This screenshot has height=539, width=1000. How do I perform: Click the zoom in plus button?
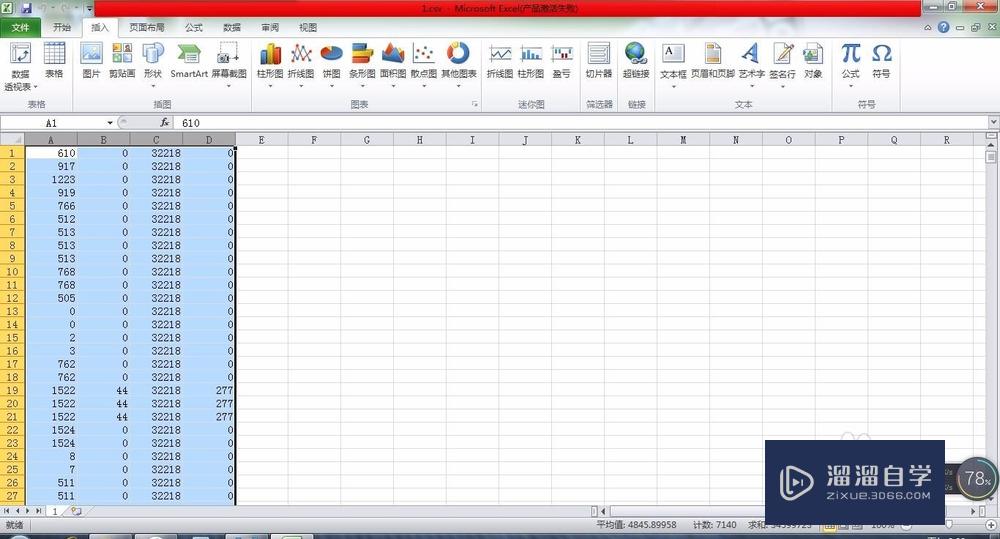pyautogui.click(x=992, y=526)
